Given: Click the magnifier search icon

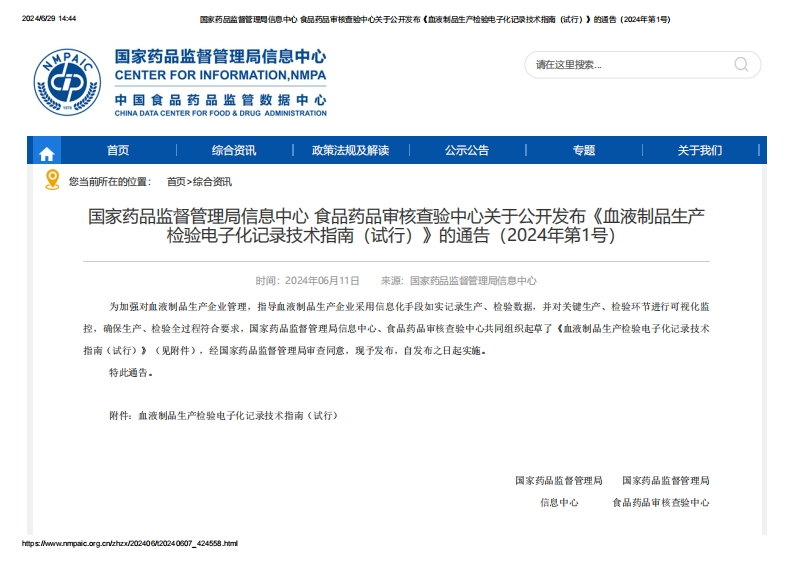Looking at the screenshot, I should coord(741,65).
